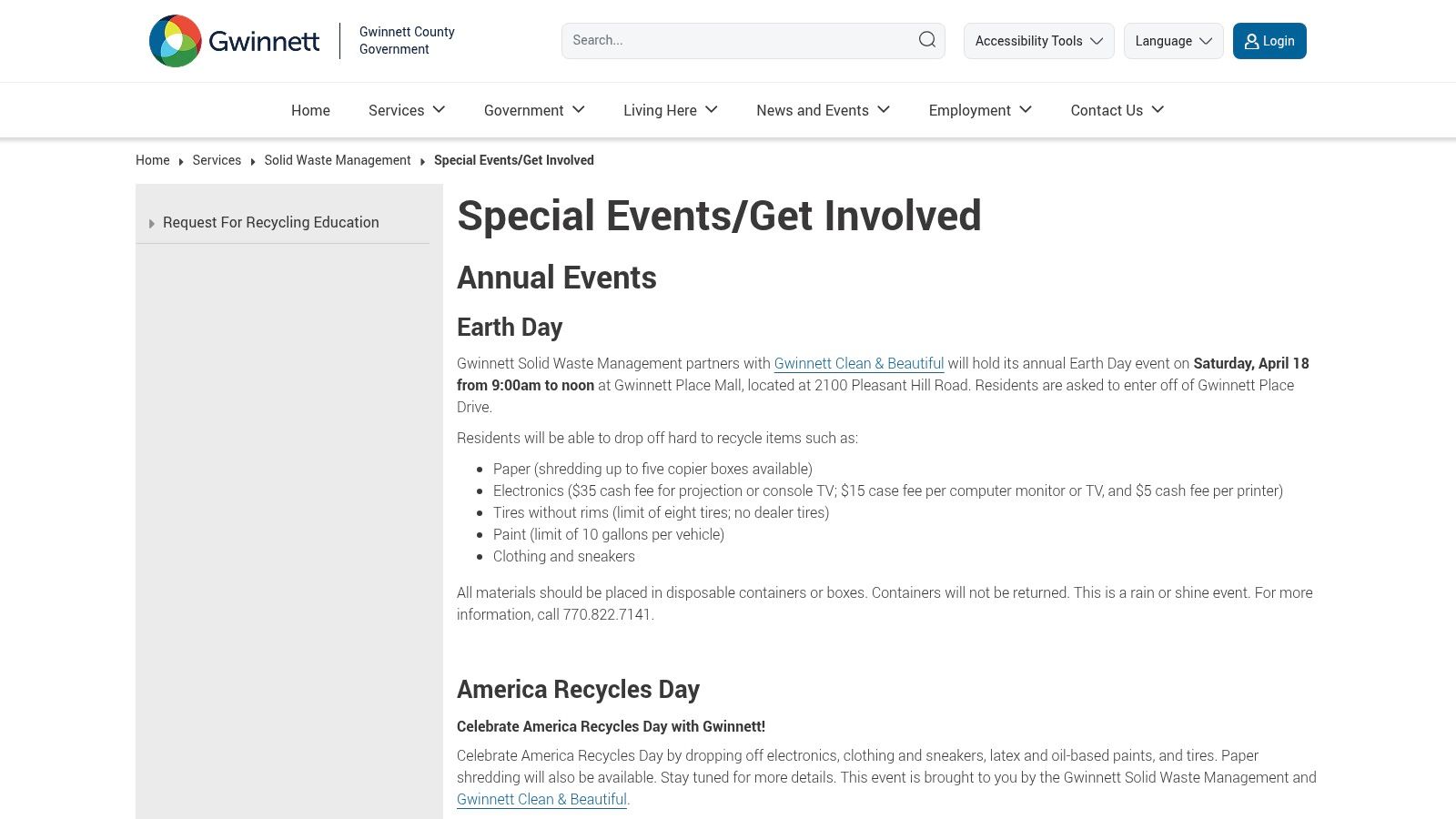Click the breadcrumb arrow after Home

coord(181,160)
